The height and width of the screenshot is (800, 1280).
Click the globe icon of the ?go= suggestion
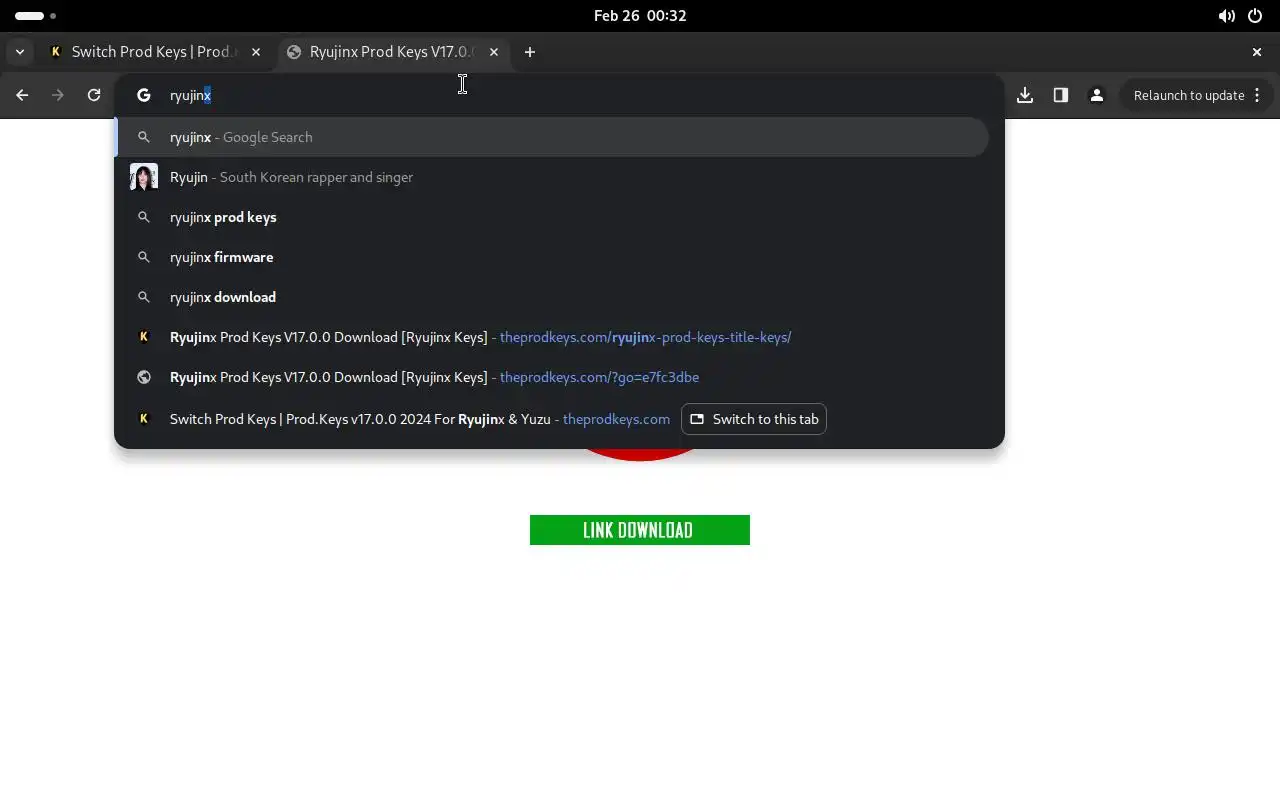click(144, 377)
